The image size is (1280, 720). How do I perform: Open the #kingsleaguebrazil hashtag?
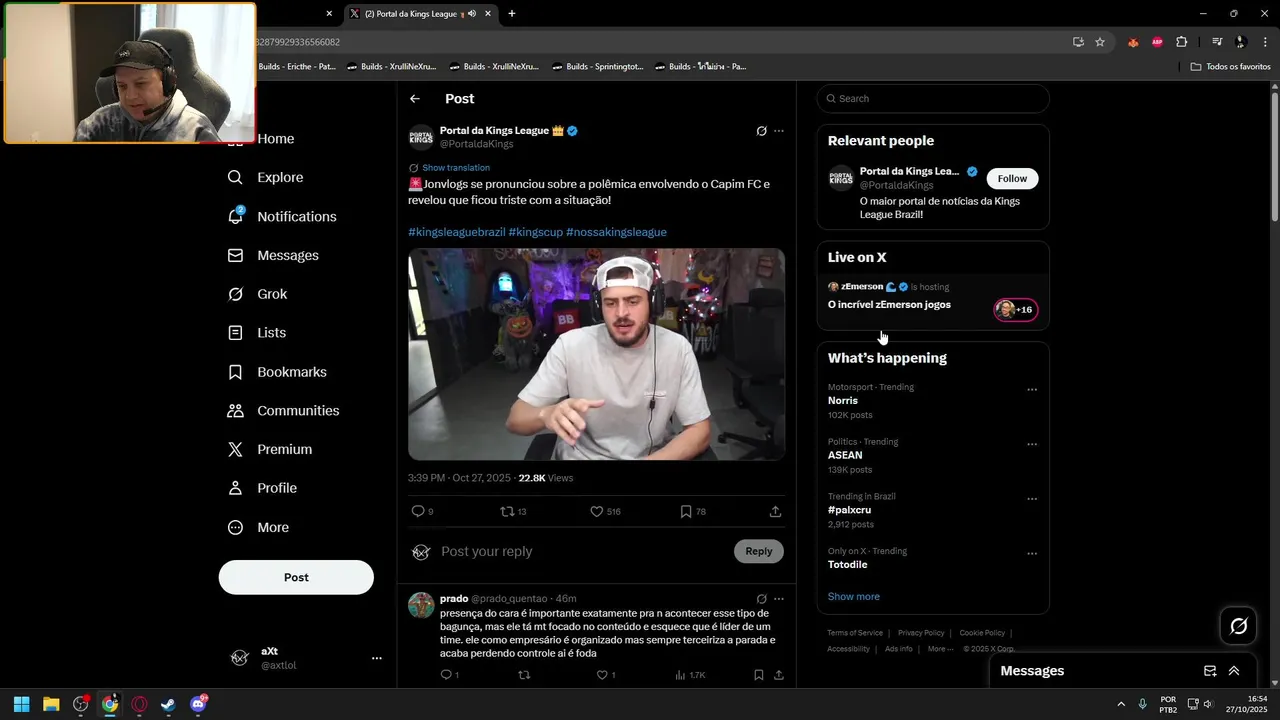click(457, 232)
